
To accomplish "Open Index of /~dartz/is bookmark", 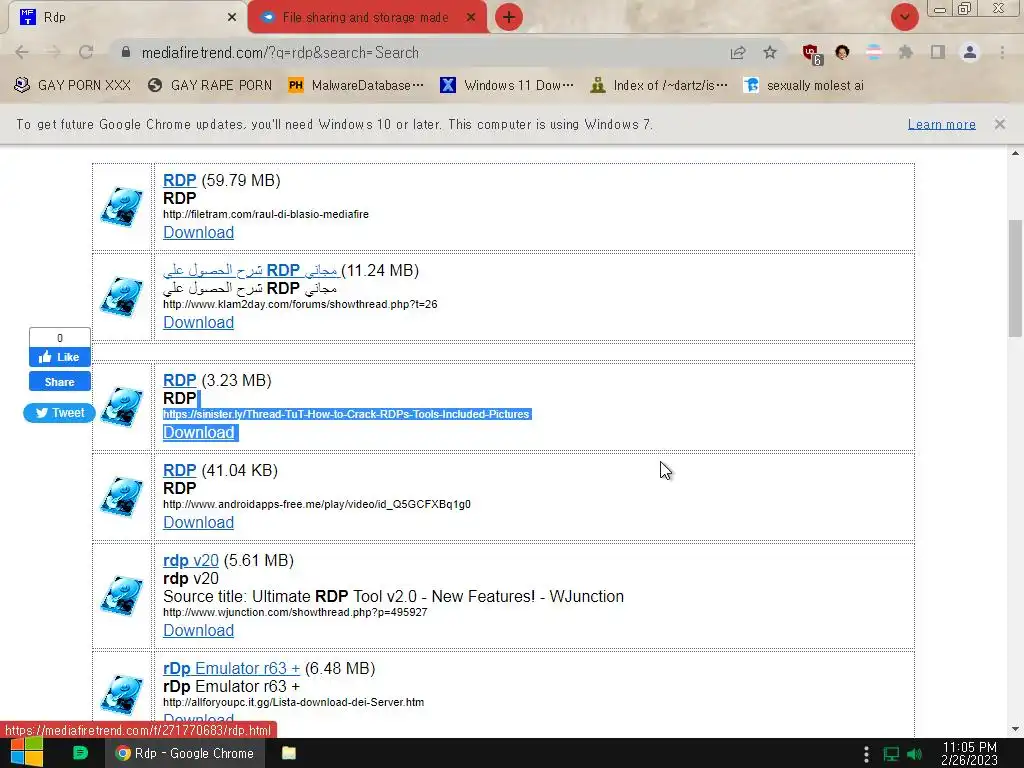I will (x=660, y=85).
